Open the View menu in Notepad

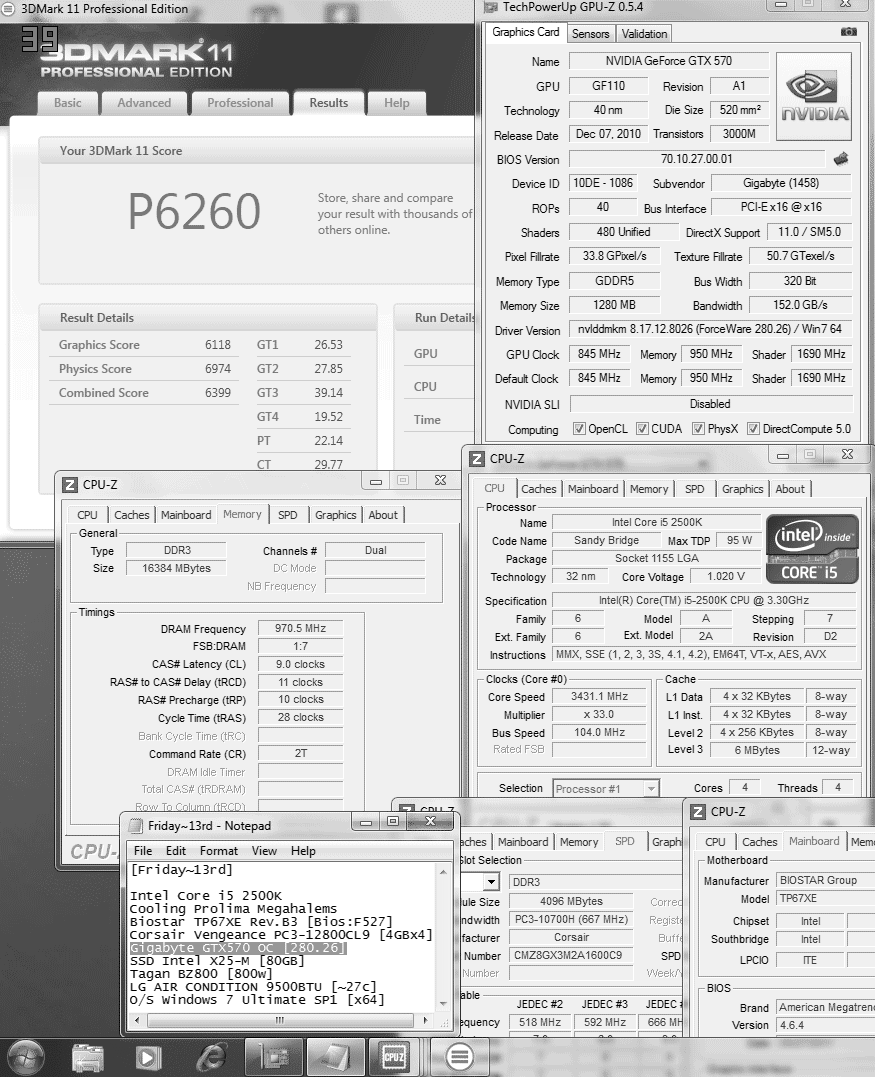point(264,851)
